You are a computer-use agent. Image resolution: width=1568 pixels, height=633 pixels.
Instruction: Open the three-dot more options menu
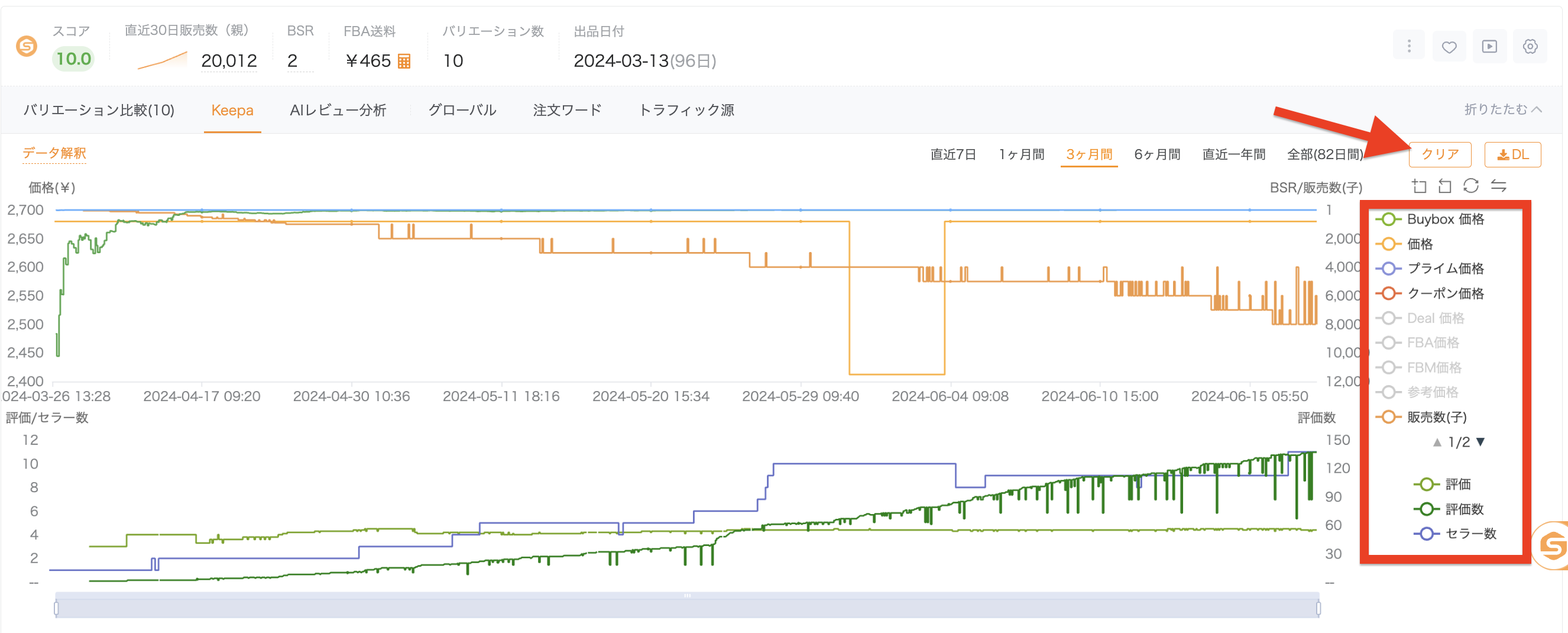pyautogui.click(x=1408, y=46)
